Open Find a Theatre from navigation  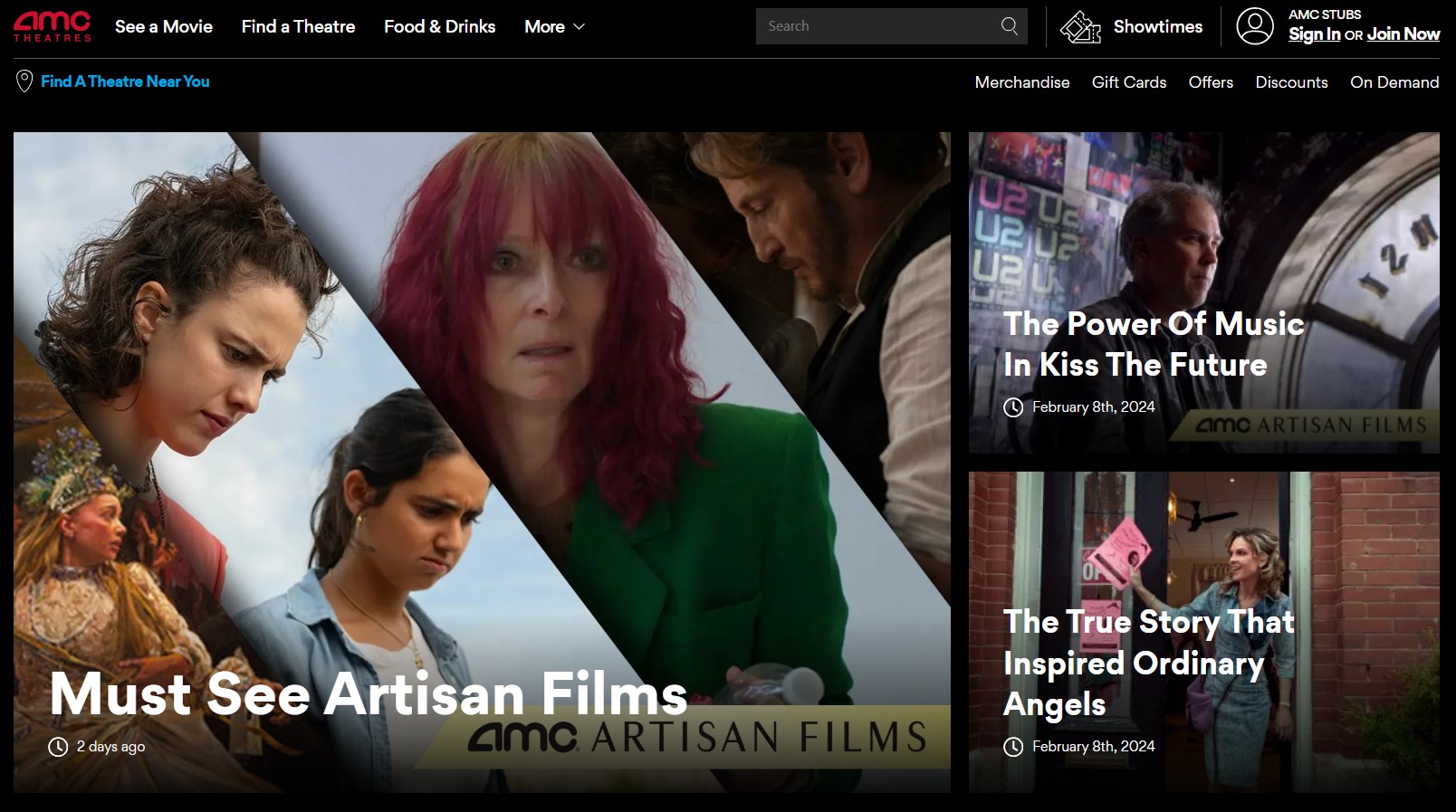click(x=298, y=27)
